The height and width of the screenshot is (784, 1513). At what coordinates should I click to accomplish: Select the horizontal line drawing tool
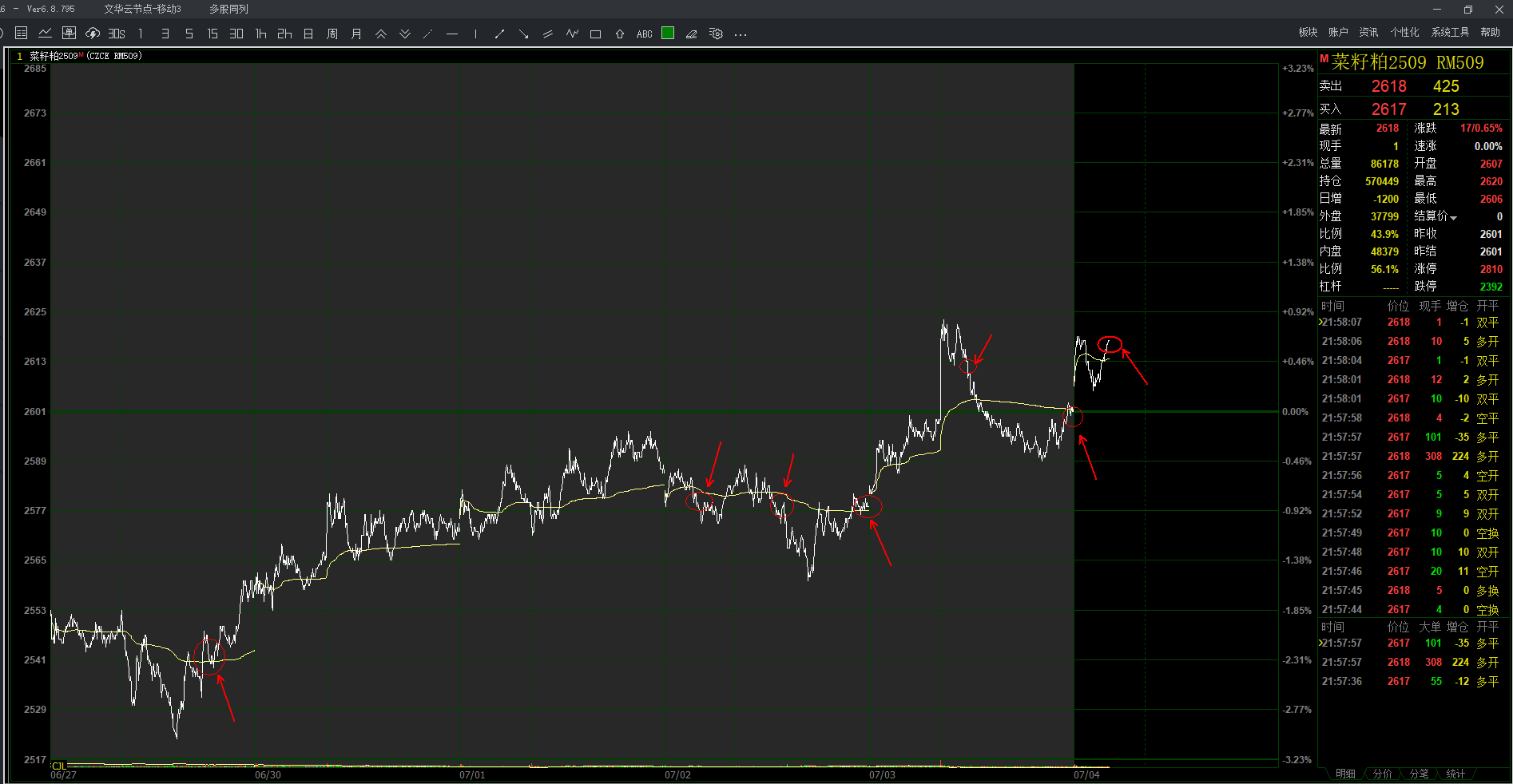pyautogui.click(x=452, y=34)
